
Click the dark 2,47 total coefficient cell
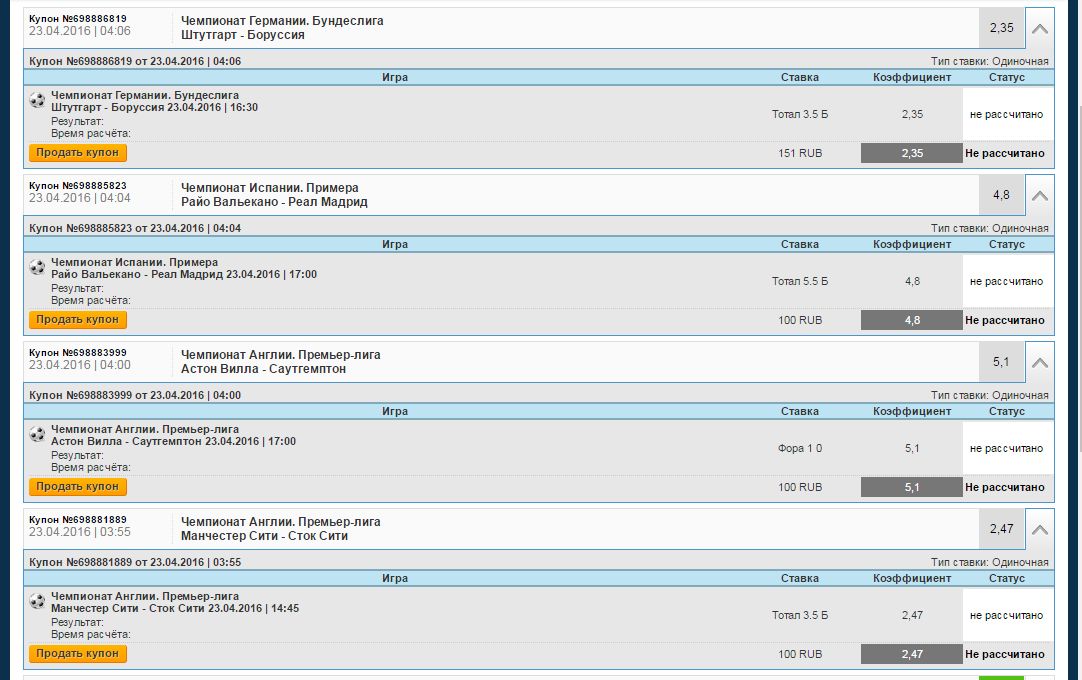912,654
